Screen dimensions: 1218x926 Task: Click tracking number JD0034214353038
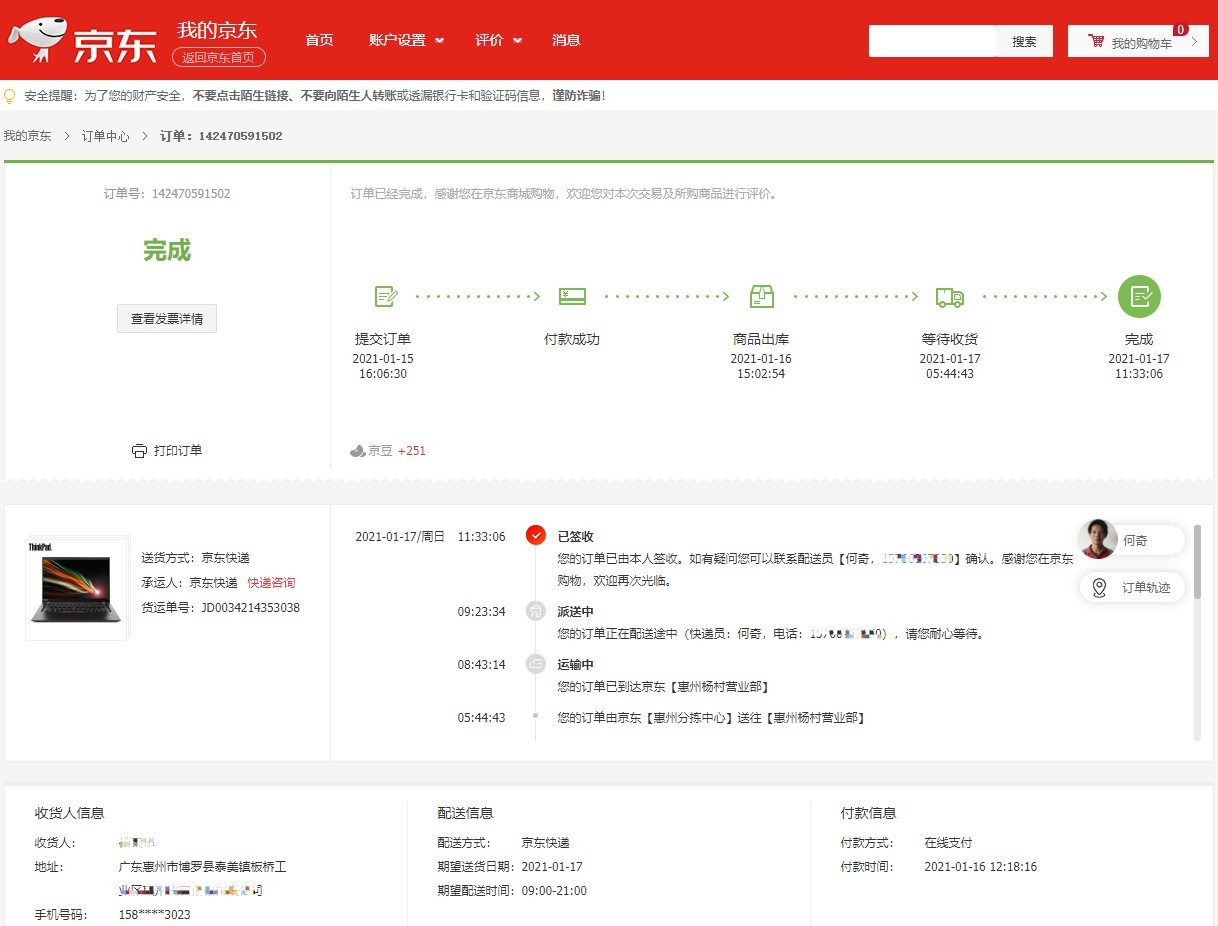coord(251,608)
